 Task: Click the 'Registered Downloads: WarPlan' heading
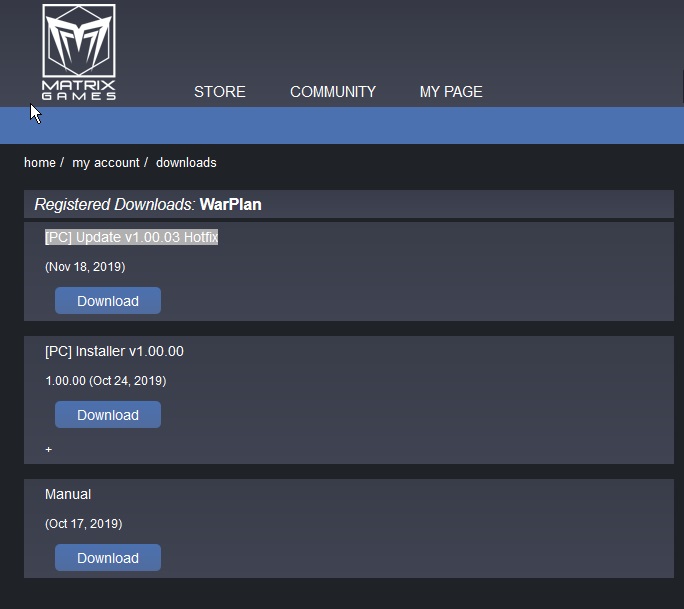tap(148, 204)
